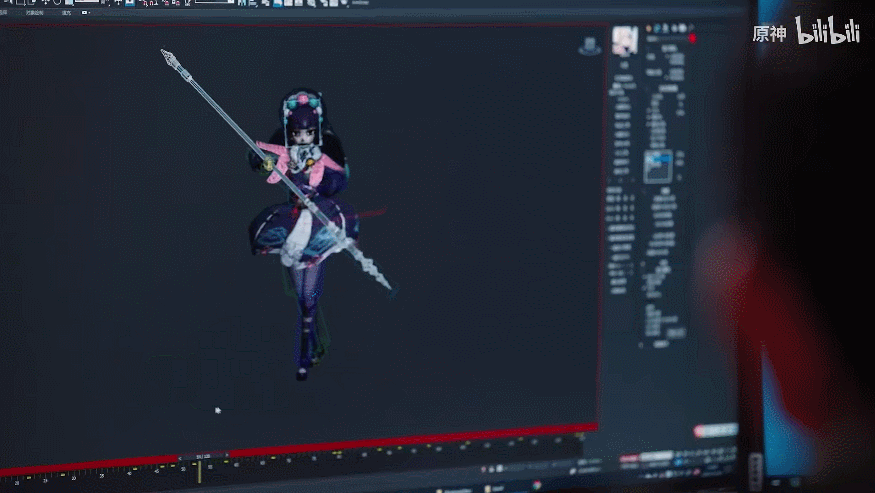This screenshot has width=875, height=493.
Task: Open the Display tab in the command panel
Action: coord(682,28)
